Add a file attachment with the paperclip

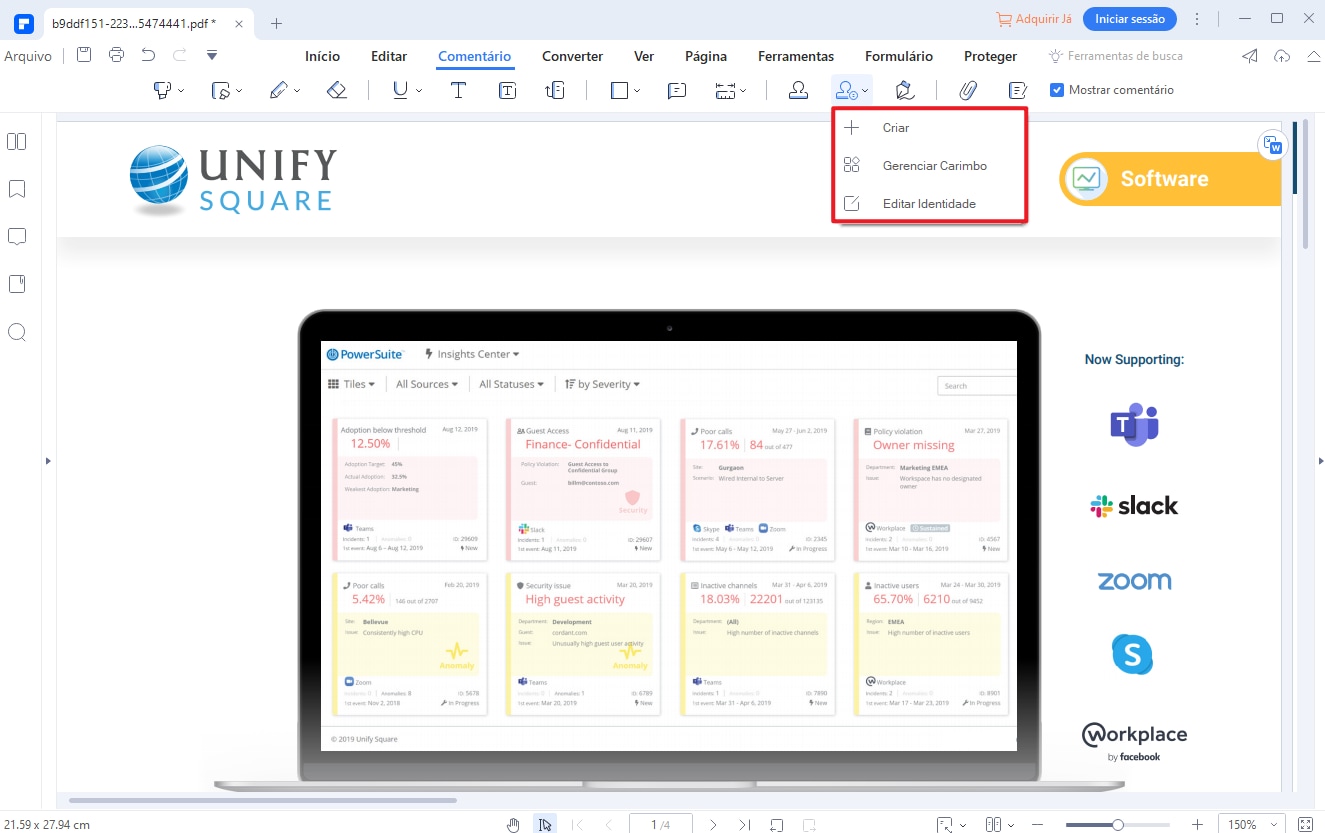[x=967, y=90]
